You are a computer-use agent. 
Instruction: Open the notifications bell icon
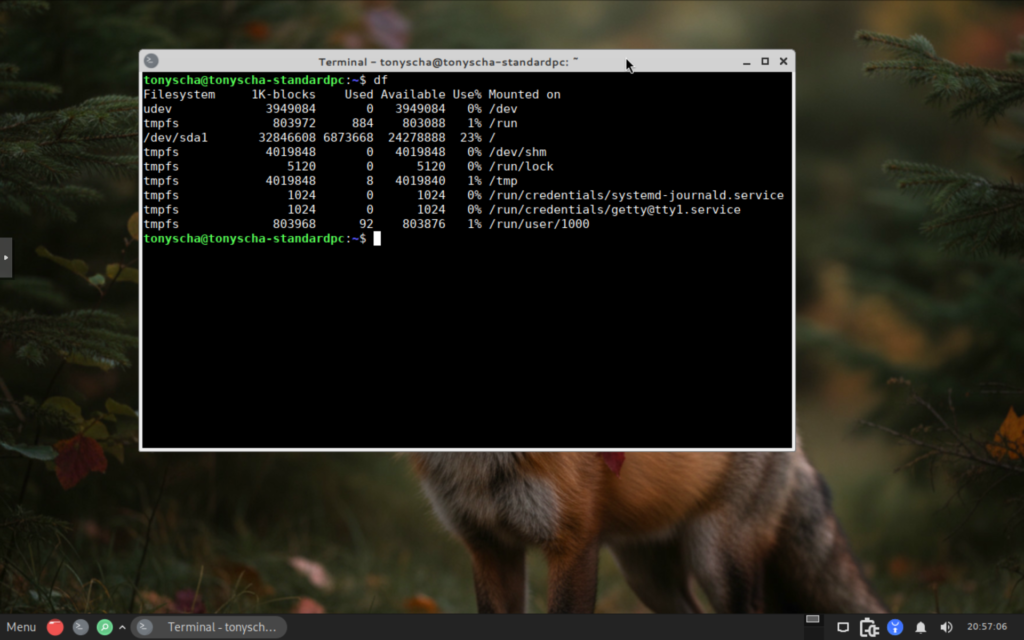[921, 628]
